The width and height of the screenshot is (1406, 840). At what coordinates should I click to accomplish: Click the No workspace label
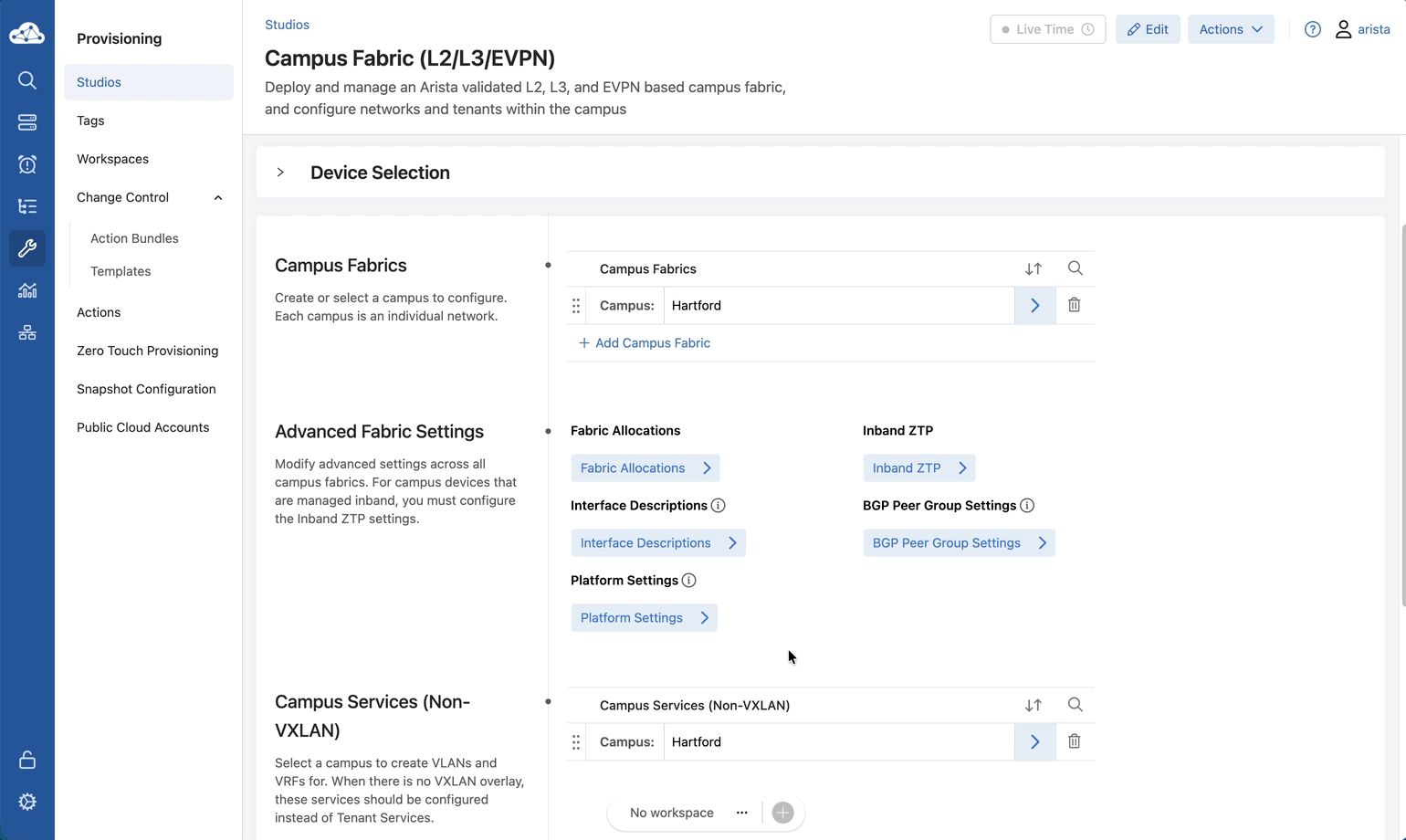click(x=672, y=813)
